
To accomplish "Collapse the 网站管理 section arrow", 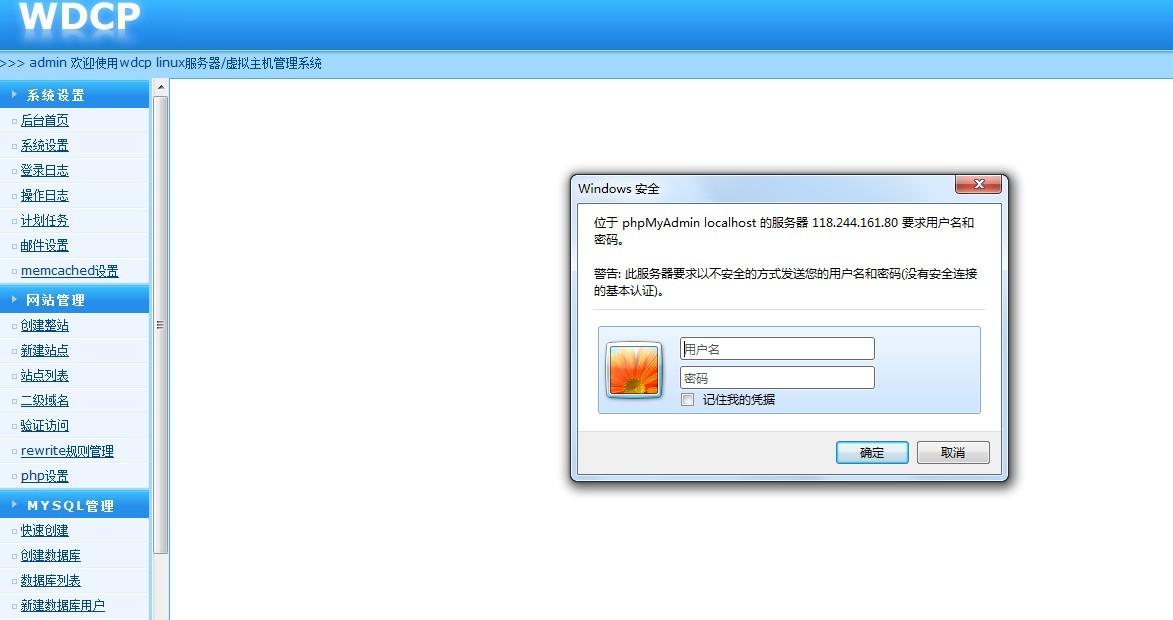I will point(14,299).
